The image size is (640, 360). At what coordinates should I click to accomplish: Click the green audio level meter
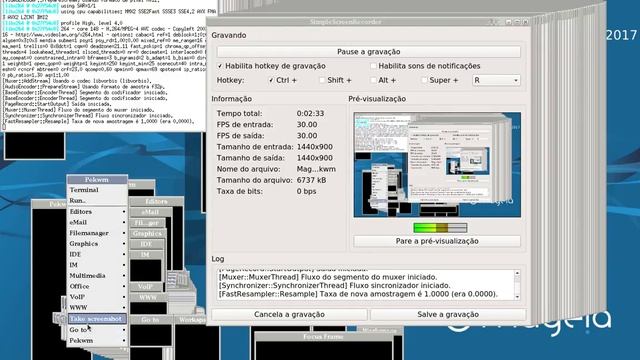pos(440,228)
